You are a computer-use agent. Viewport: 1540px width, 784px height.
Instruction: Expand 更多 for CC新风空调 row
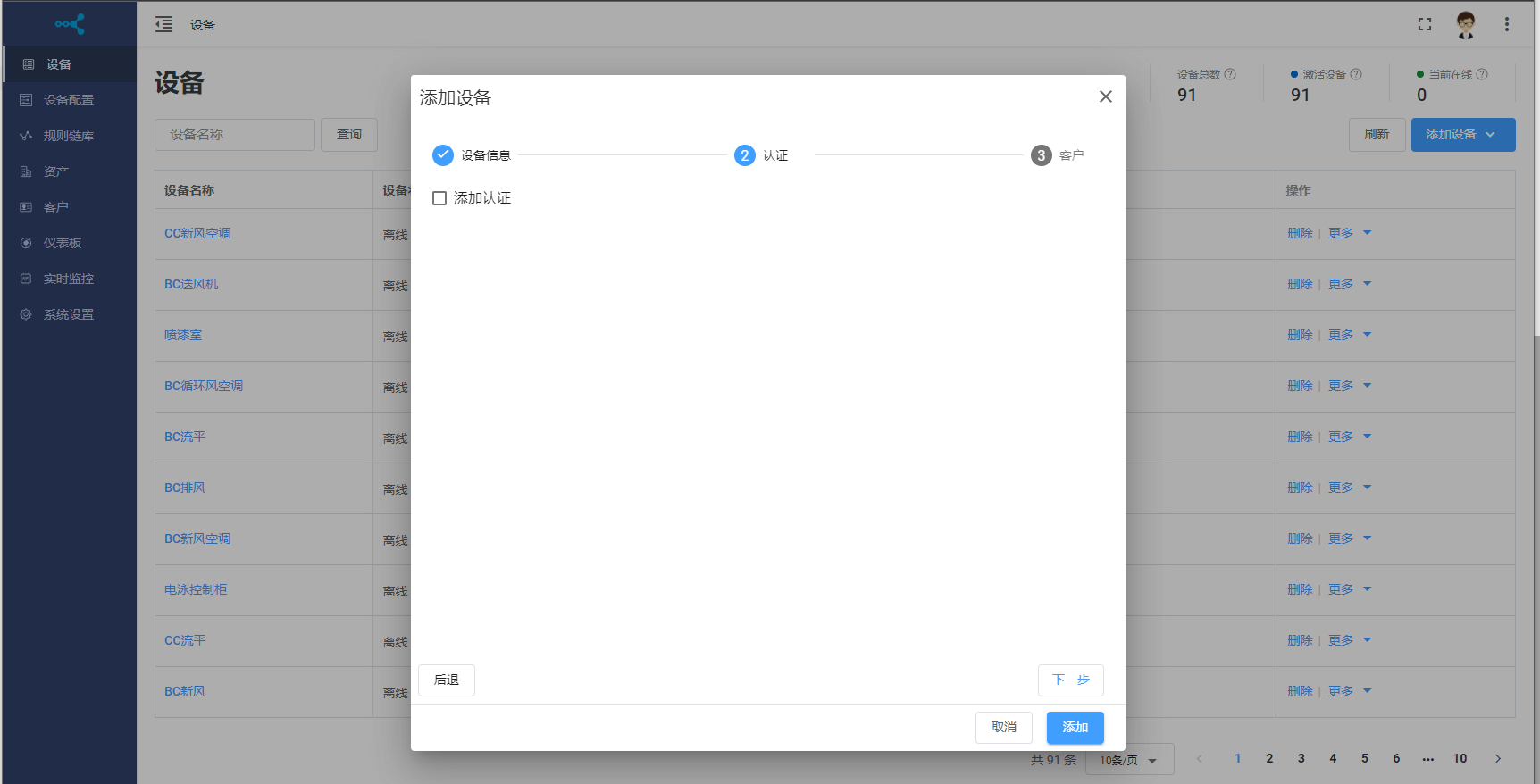pyautogui.click(x=1349, y=233)
